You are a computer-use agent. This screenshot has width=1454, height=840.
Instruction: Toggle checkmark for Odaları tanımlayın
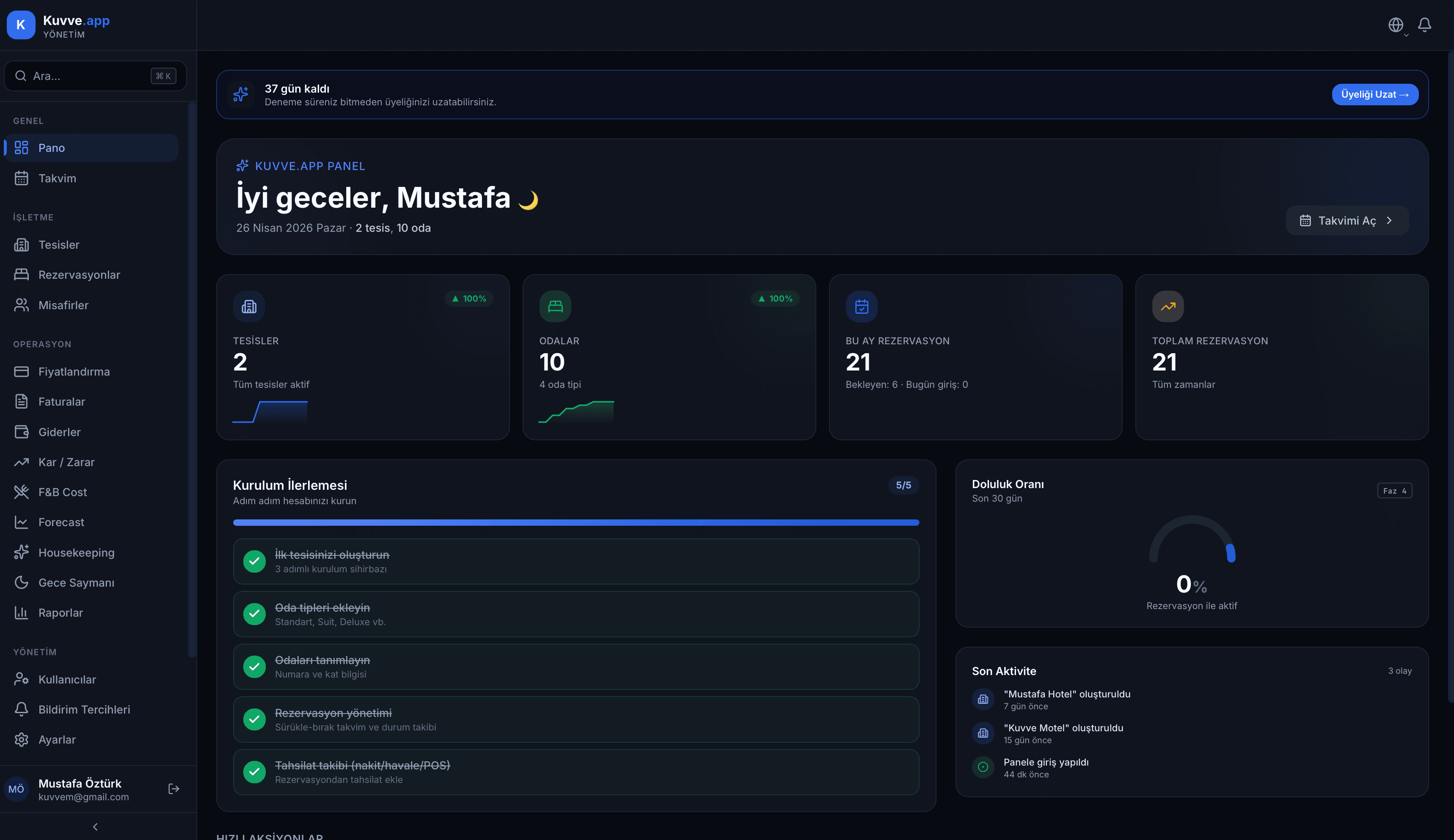coord(254,667)
